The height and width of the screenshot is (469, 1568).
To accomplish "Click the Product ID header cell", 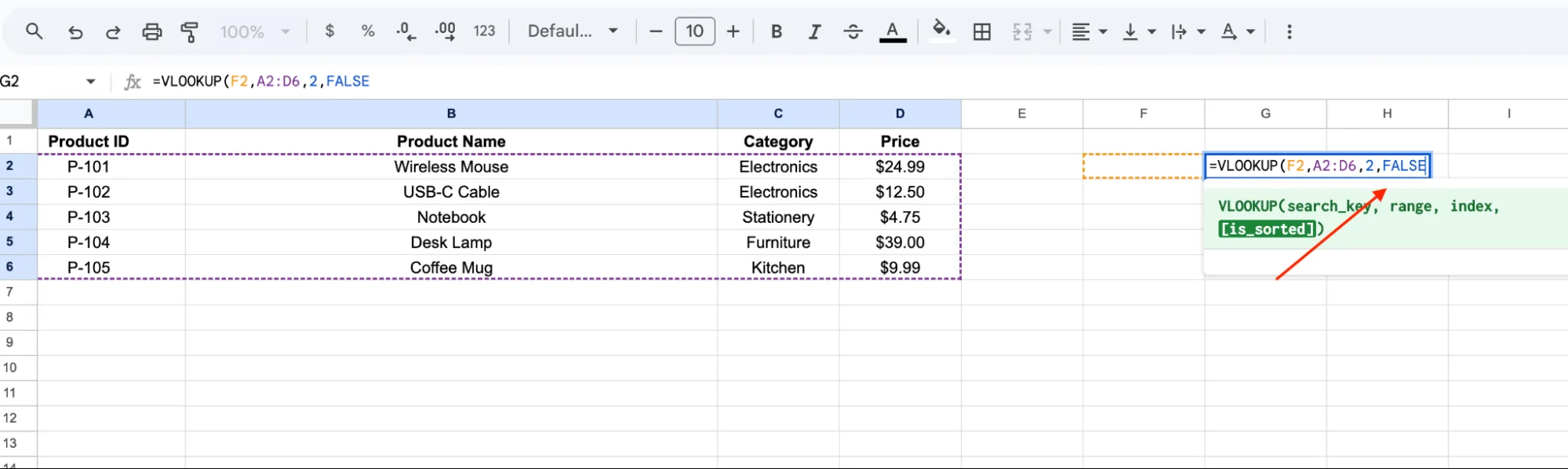I will tap(111, 141).
